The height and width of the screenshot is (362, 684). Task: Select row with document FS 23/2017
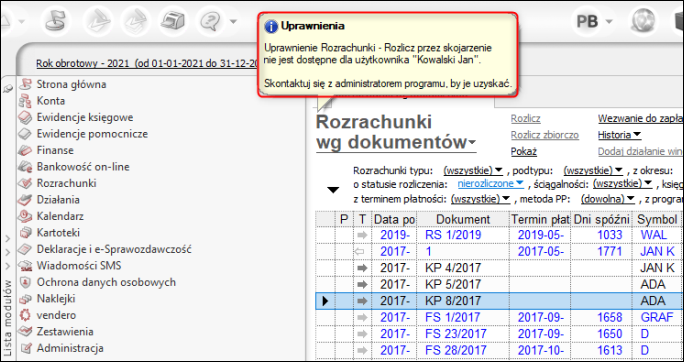click(499, 334)
